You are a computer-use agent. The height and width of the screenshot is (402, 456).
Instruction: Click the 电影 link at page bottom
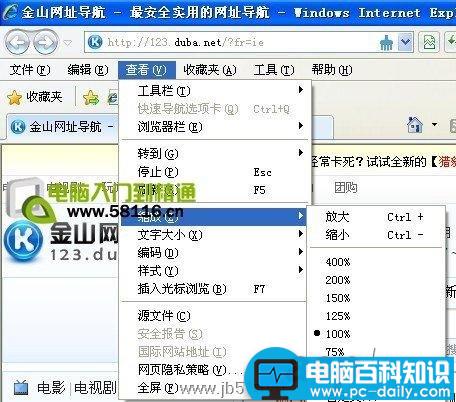pos(51,388)
